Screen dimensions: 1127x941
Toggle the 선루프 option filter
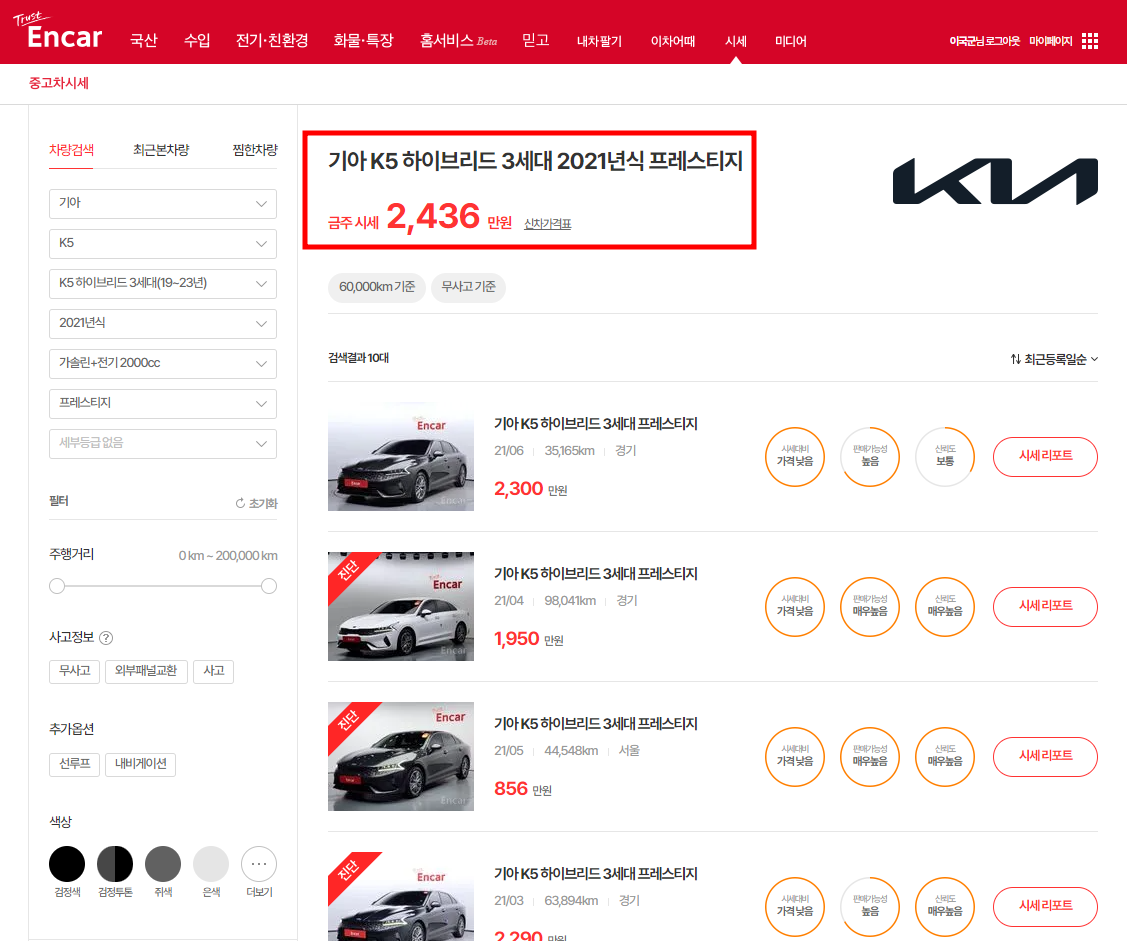pyautogui.click(x=75, y=764)
